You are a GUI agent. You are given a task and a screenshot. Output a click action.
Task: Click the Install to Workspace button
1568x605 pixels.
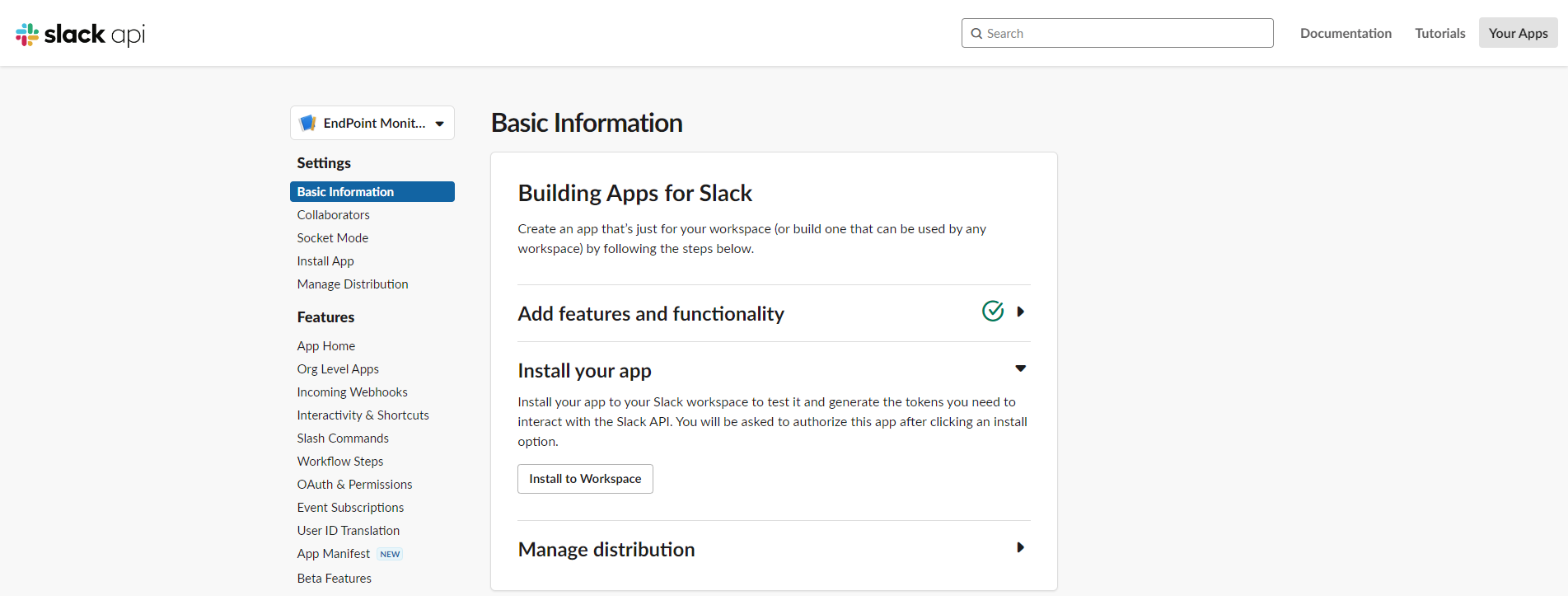tap(585, 479)
